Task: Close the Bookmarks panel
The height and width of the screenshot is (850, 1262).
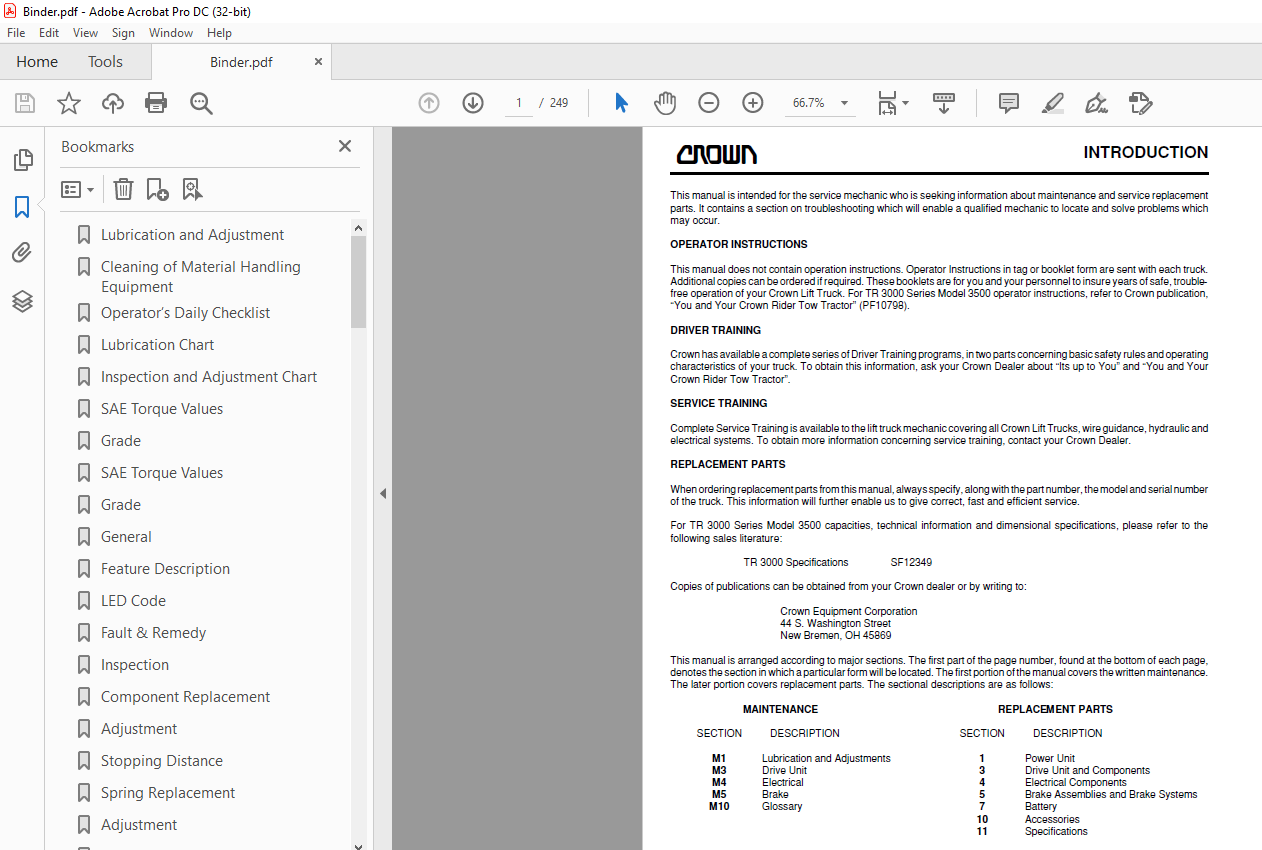Action: click(345, 146)
